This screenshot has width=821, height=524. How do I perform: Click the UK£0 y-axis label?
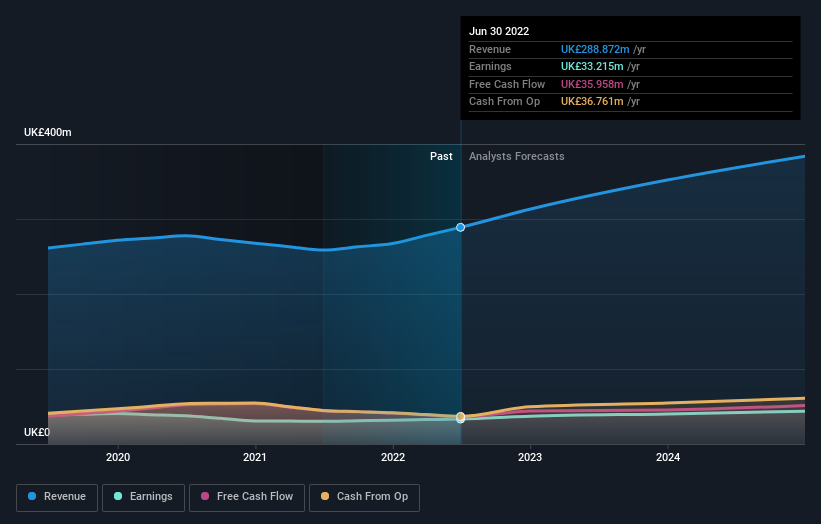click(x=37, y=432)
